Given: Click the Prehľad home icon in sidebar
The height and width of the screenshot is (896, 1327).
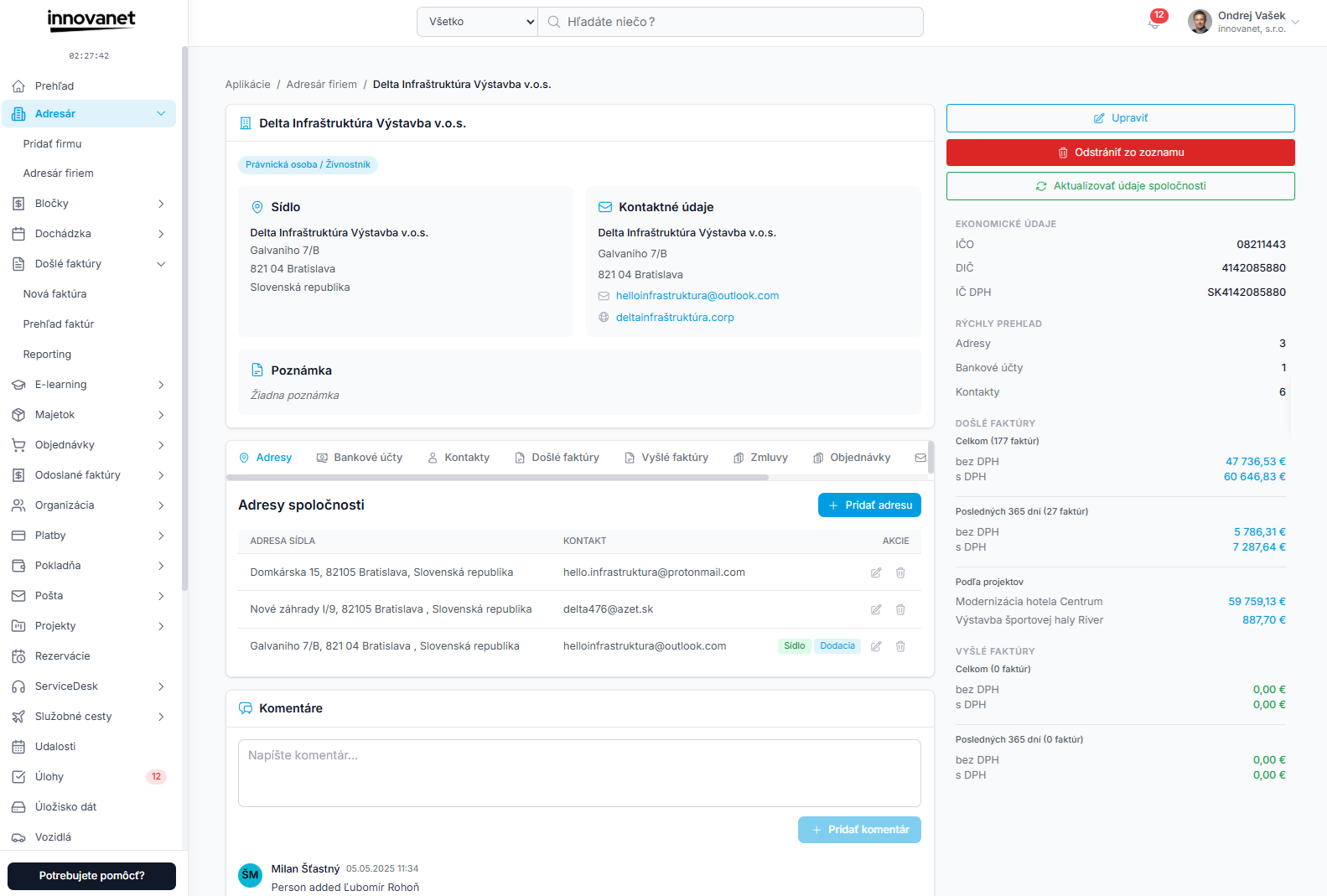Looking at the screenshot, I should tap(18, 86).
